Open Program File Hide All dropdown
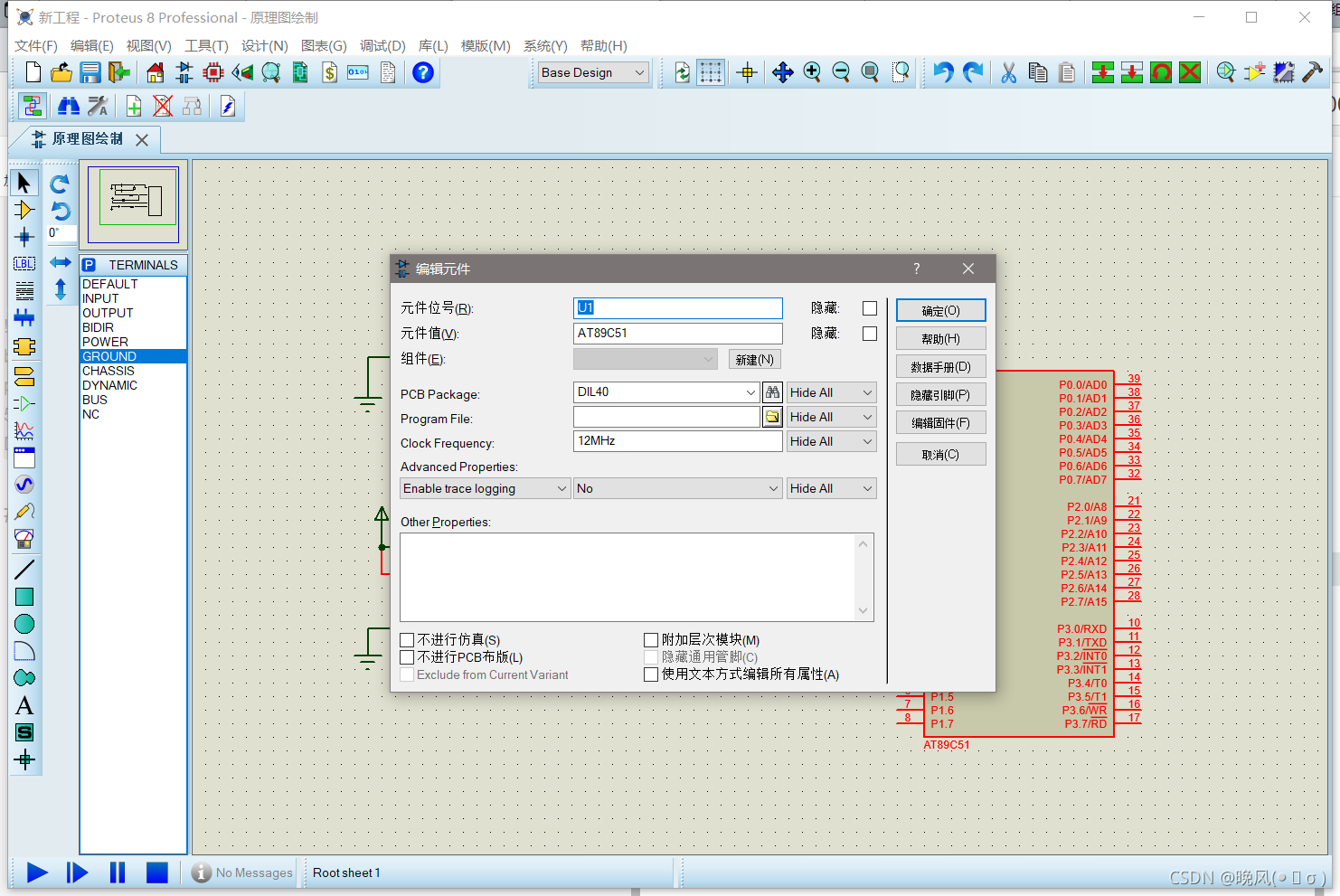Screen dimensions: 1340x896 [832, 417]
